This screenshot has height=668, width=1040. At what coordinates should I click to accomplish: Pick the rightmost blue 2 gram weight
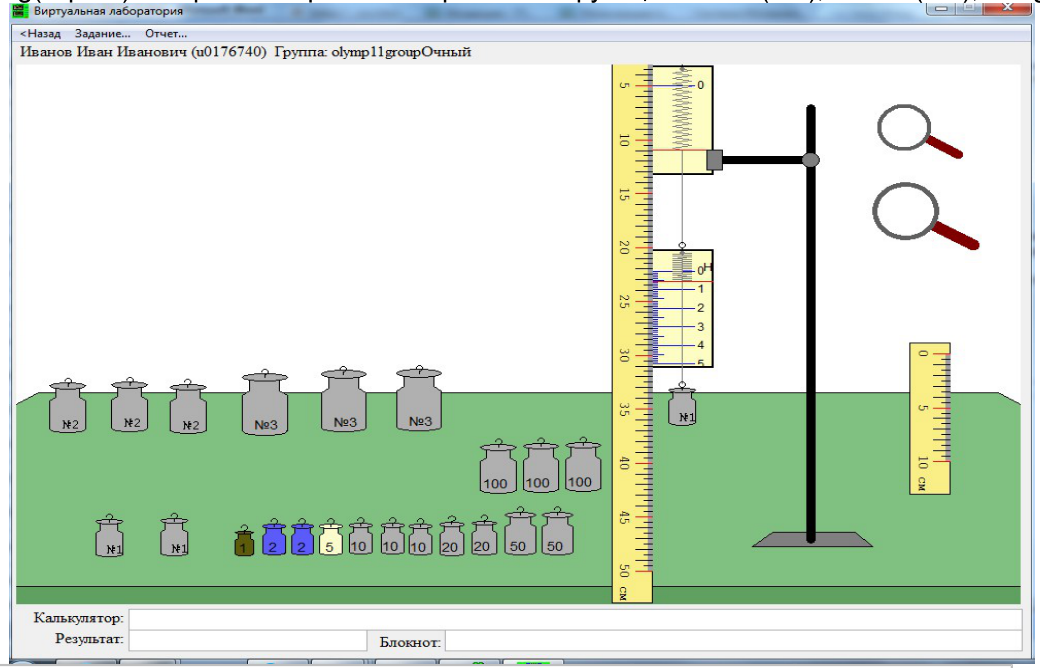pos(302,539)
